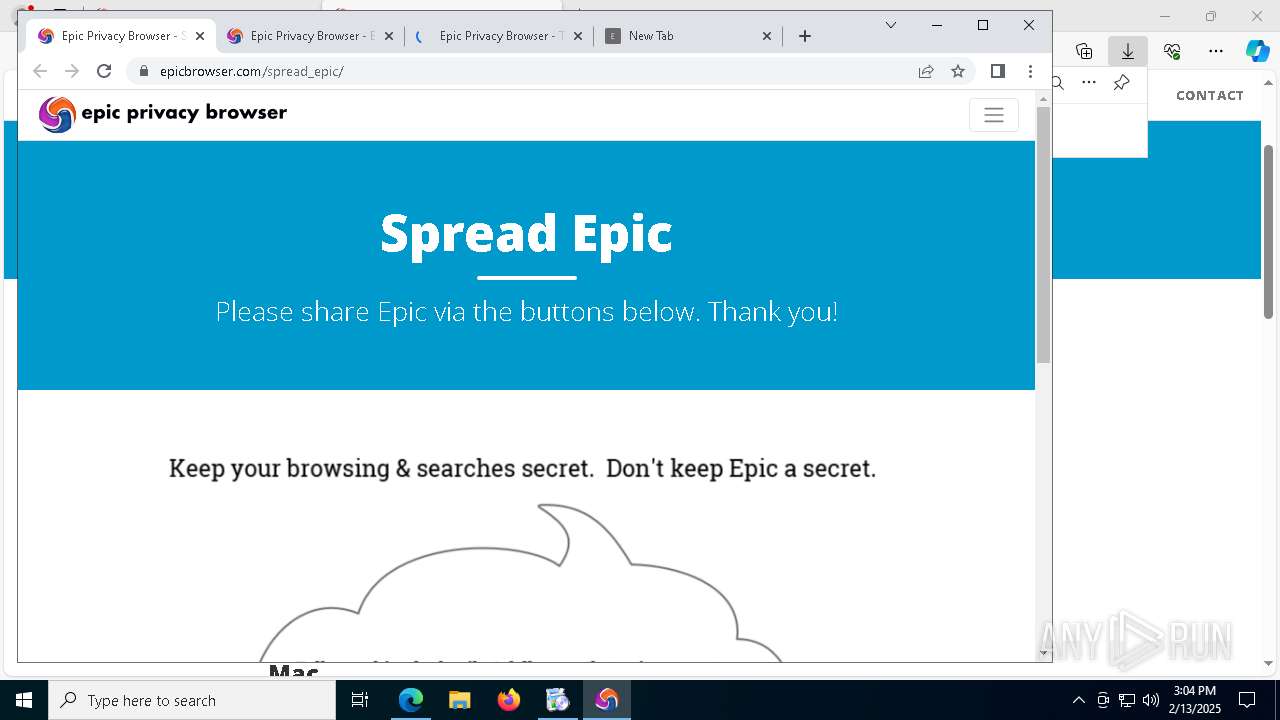Click the taskbar search box
Viewport: 1280px width, 720px height.
point(192,700)
